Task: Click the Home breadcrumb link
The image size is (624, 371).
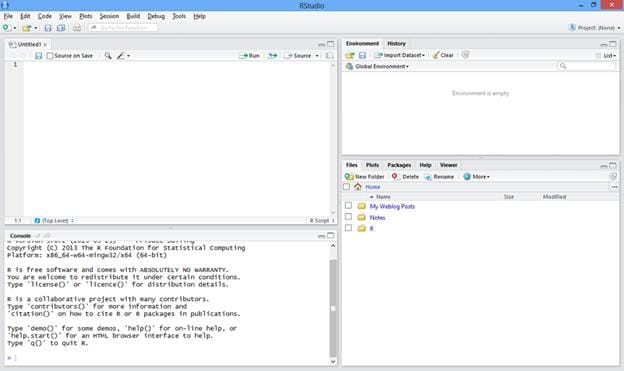Action: [x=373, y=187]
